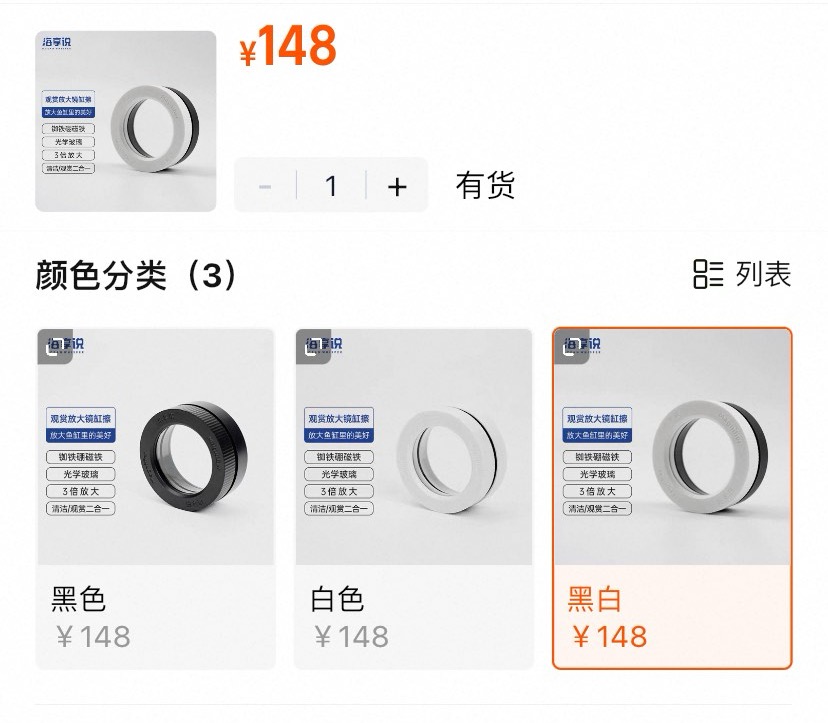This screenshot has height=723, width=828.
Task: Select the 白色 color option label
Action: [337, 599]
